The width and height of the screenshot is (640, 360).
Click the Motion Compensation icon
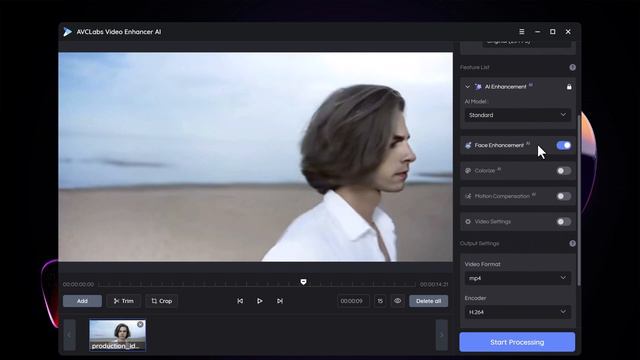468,196
